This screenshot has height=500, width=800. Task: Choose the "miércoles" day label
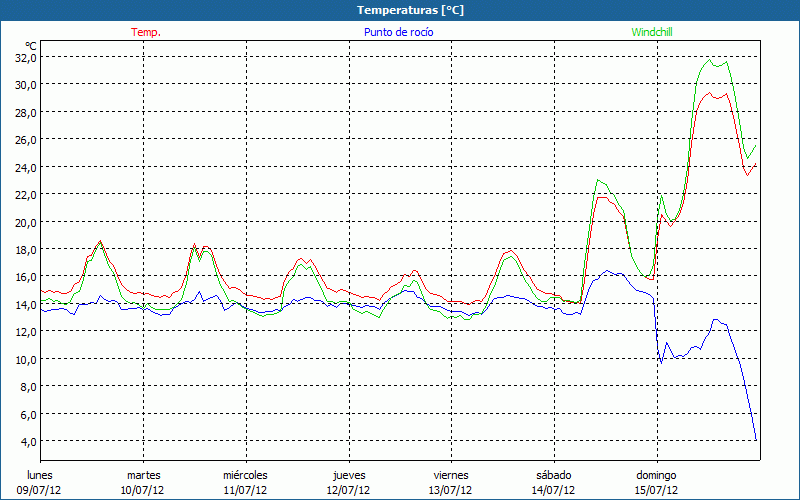245,475
